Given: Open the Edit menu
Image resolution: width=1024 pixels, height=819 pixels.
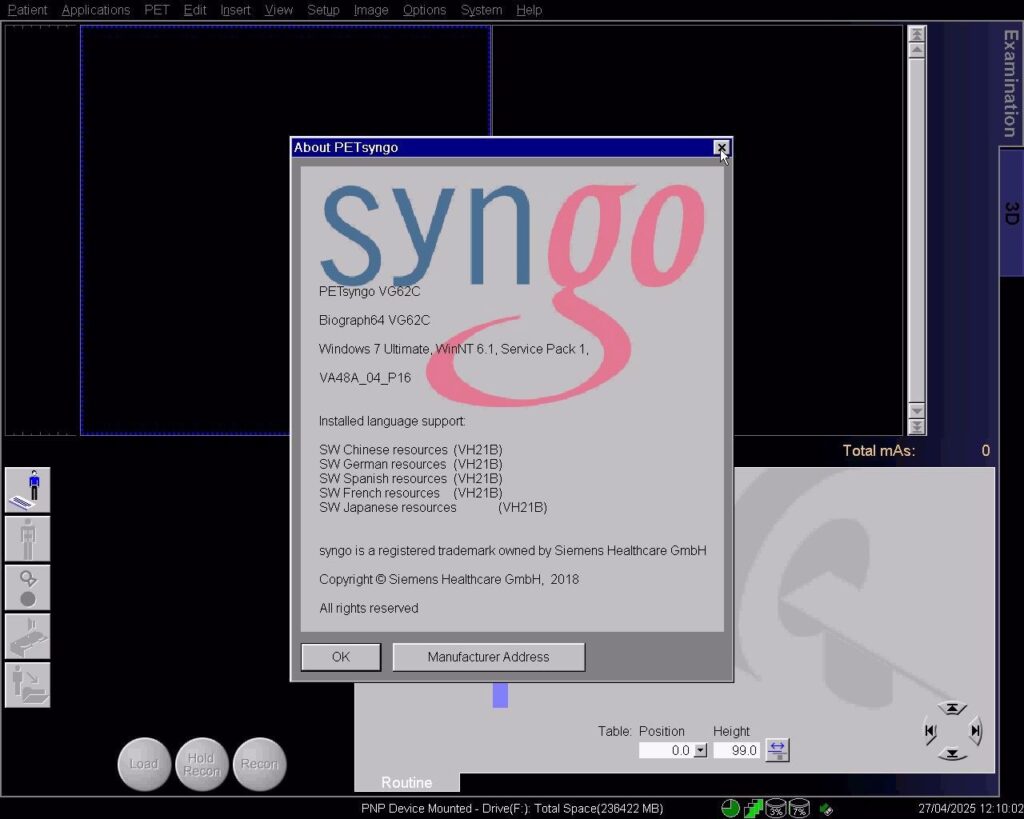Looking at the screenshot, I should (x=195, y=10).
